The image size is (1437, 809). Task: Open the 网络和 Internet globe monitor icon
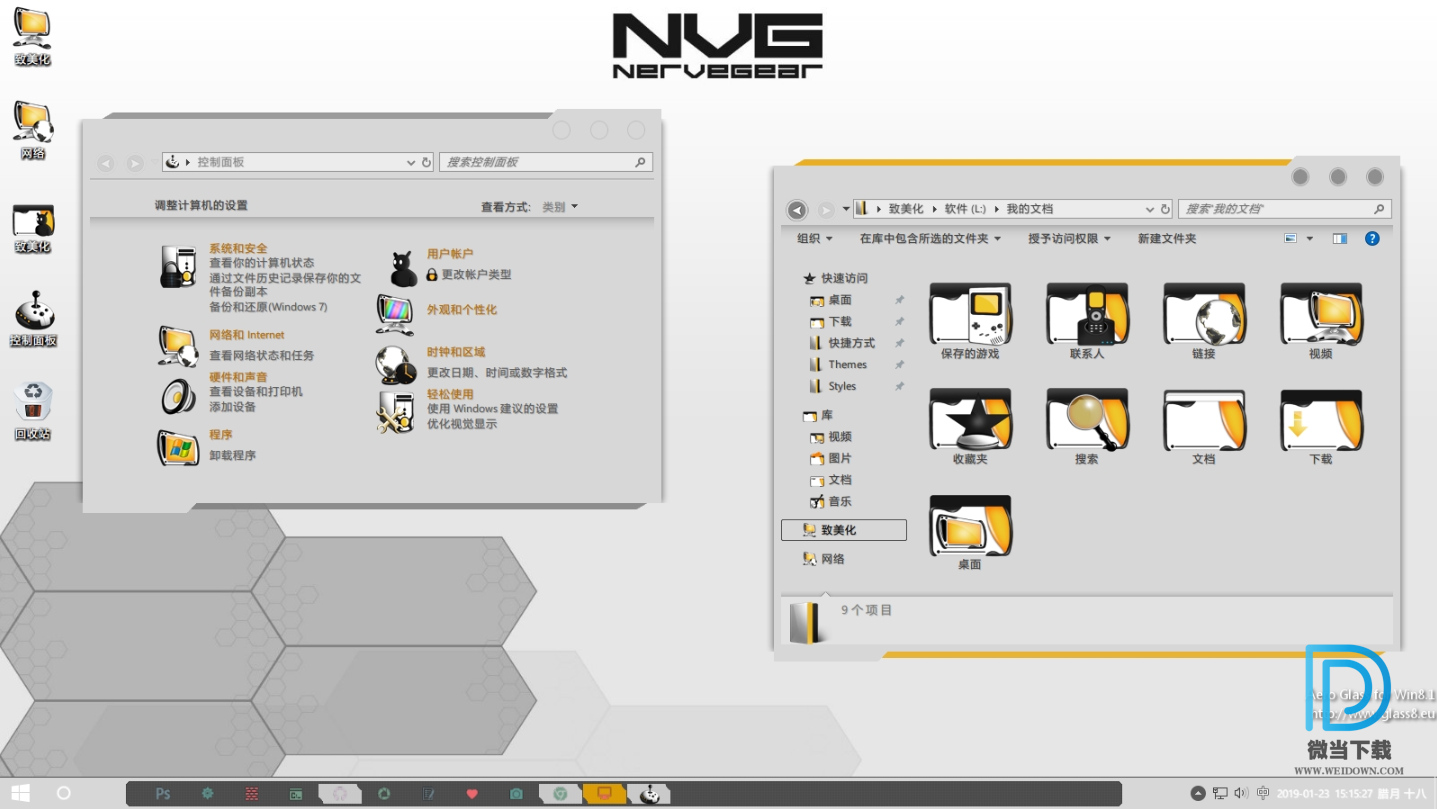click(177, 346)
